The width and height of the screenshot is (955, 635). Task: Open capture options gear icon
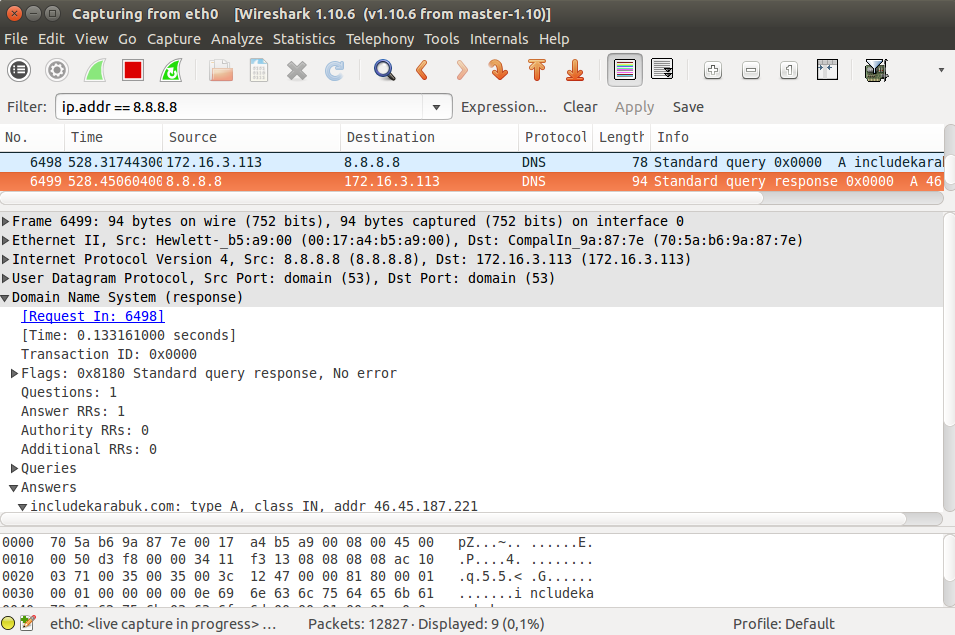click(x=57, y=70)
